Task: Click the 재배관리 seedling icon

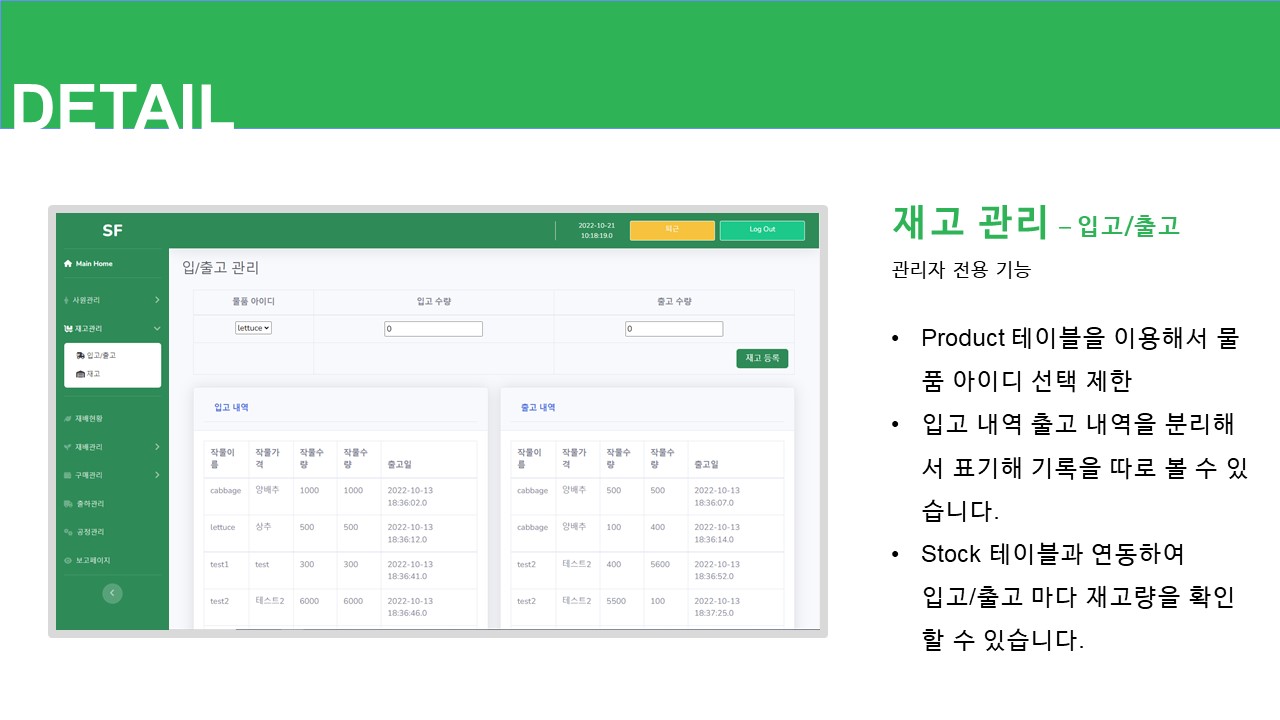Action: [x=68, y=447]
